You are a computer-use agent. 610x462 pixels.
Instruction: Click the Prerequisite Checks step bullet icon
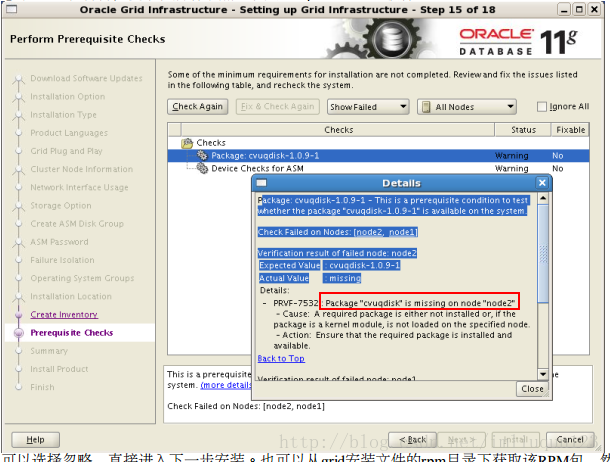click(18, 333)
